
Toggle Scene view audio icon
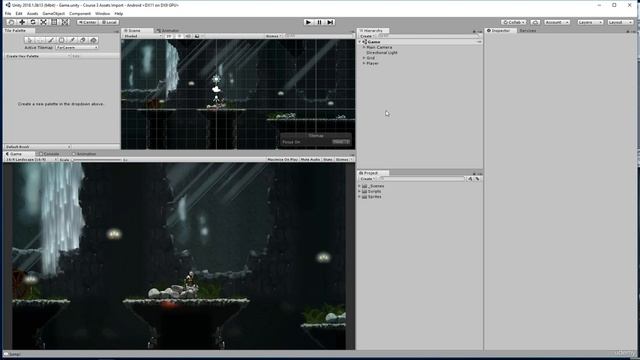(188, 36)
